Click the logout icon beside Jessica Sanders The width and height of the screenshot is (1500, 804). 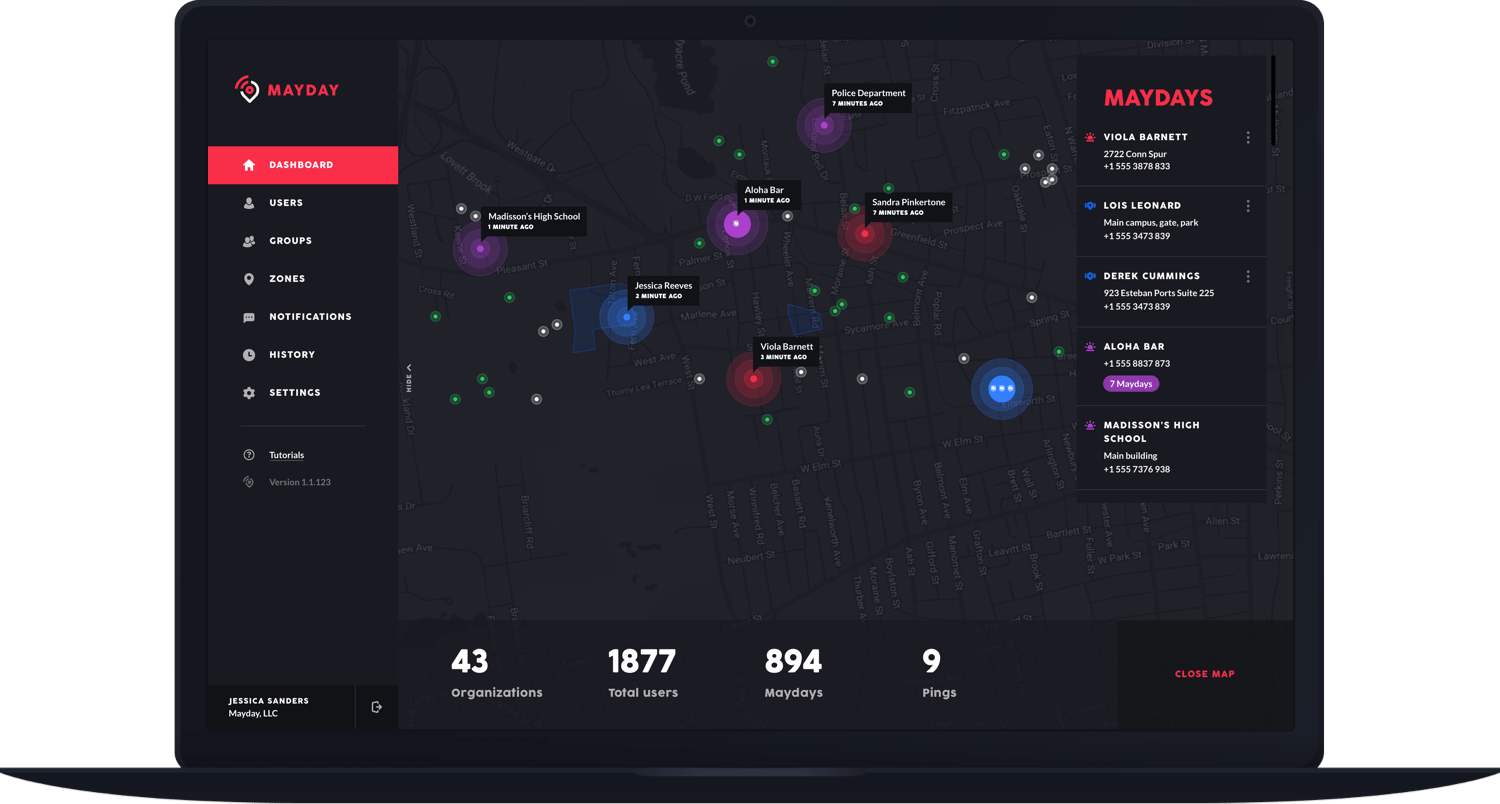point(376,707)
